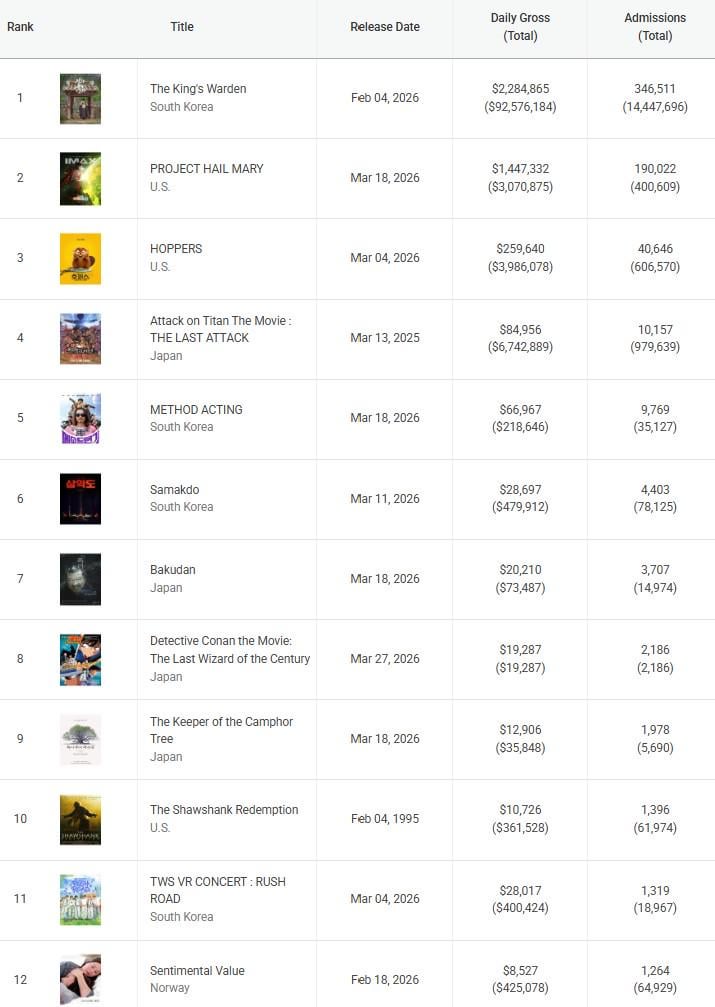Open The Shawshank Redemption poster
Viewport: 715px width, 1007px height.
point(80,819)
